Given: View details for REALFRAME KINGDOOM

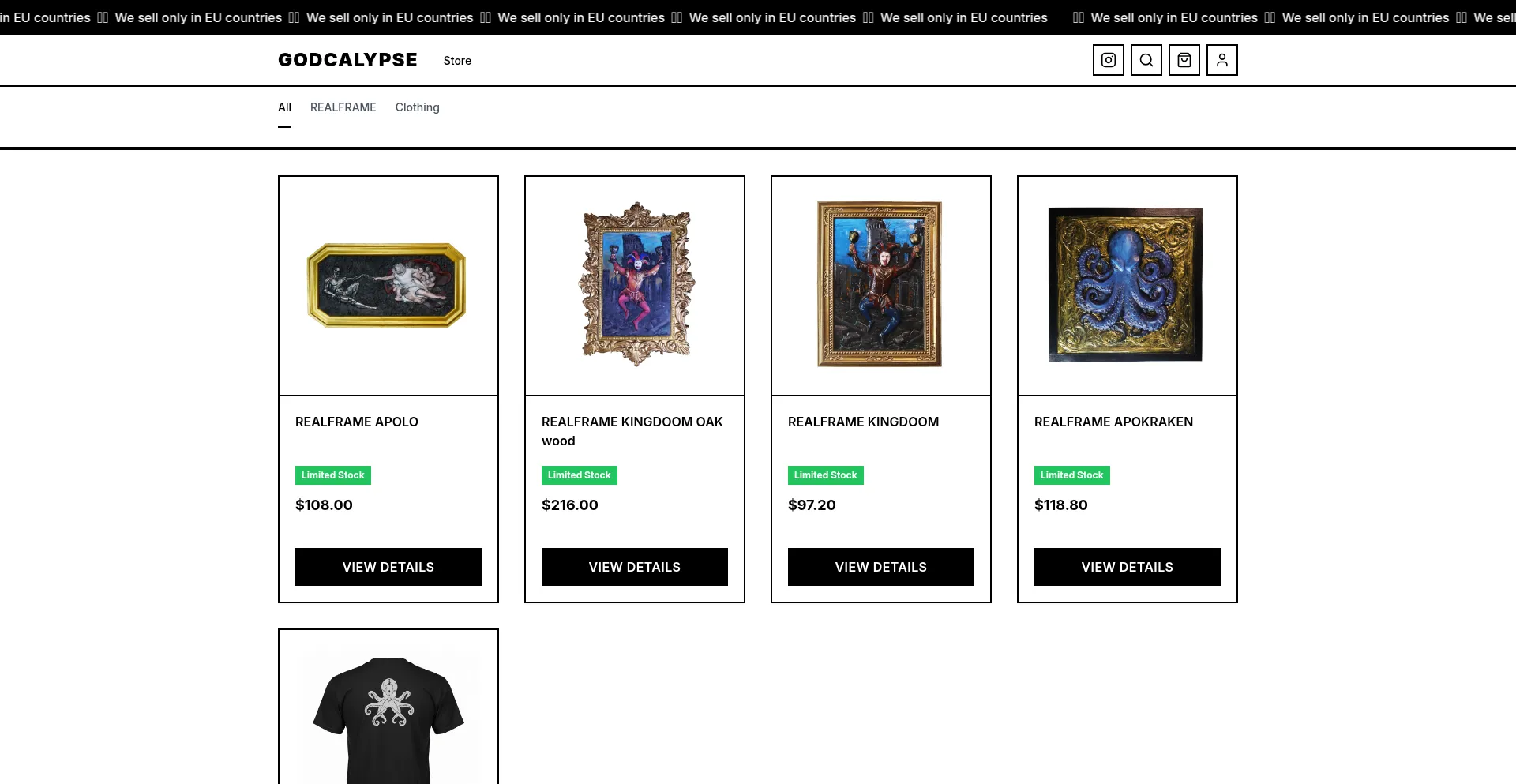Looking at the screenshot, I should tap(880, 567).
